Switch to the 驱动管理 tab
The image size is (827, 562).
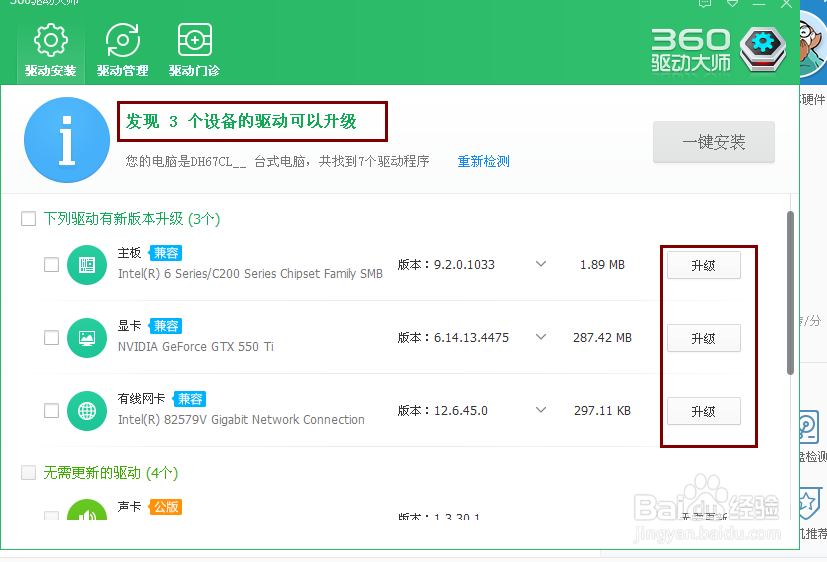(122, 51)
